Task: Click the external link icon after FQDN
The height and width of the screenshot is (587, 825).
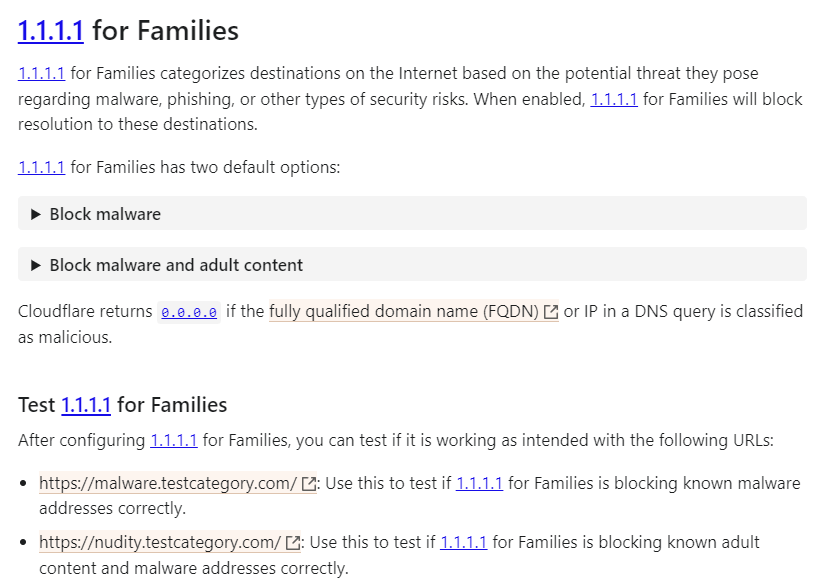Action: [550, 311]
